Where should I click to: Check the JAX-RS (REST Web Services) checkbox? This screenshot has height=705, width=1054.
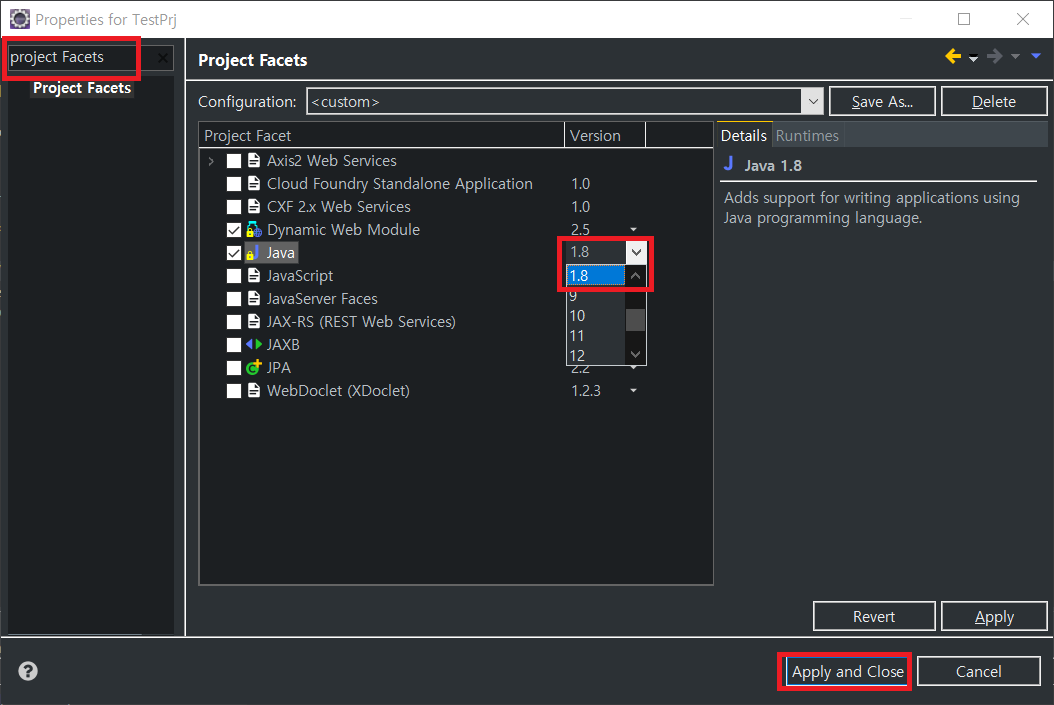233,321
